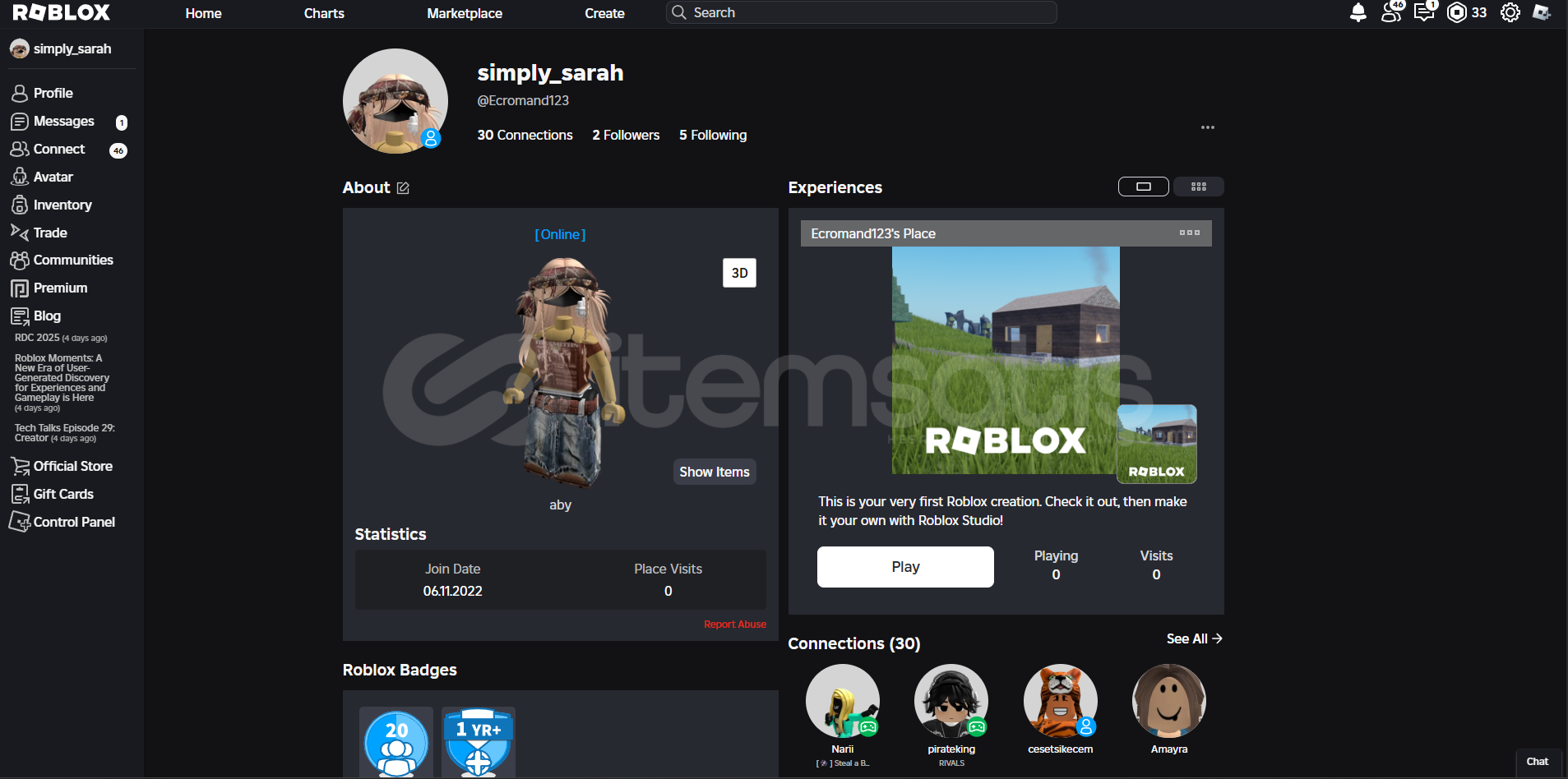
Task: Click the Search input field
Action: pos(862,12)
